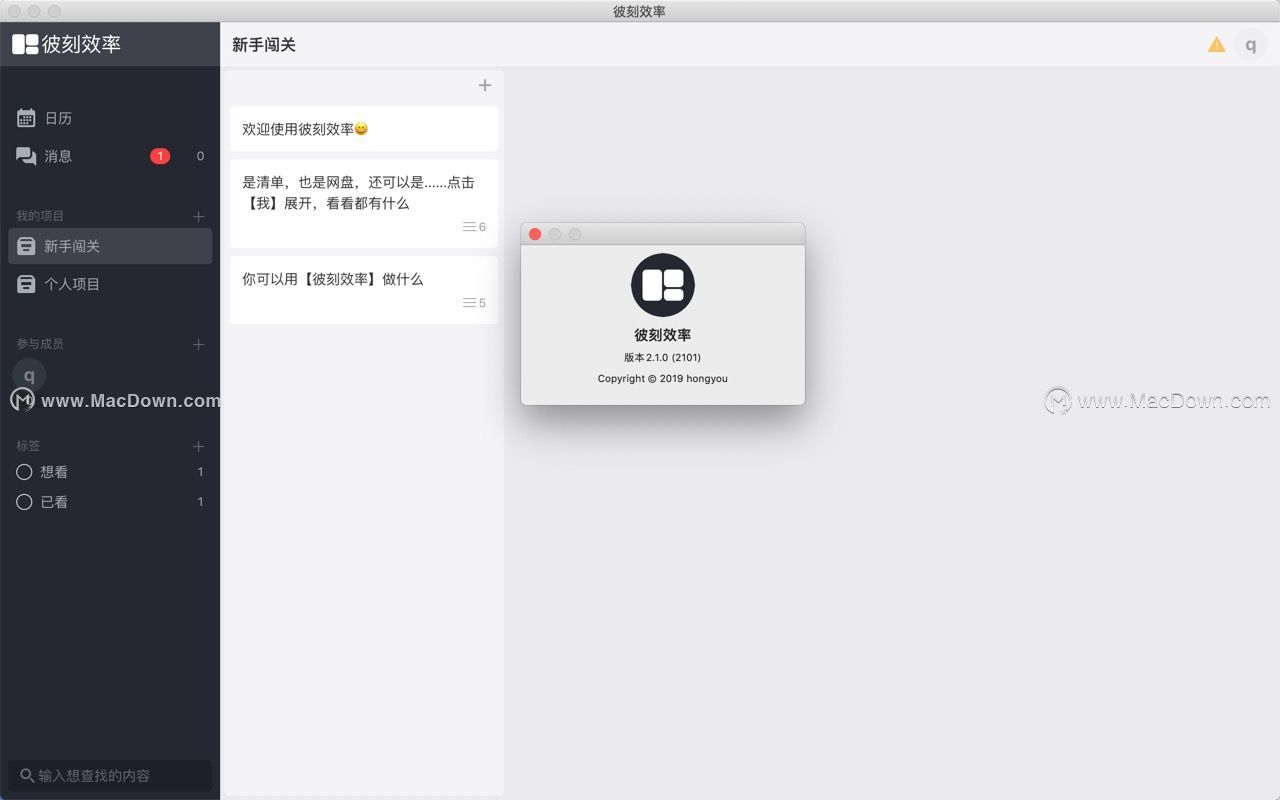The height and width of the screenshot is (800, 1280).
Task: Click the red unread message badge
Action: tap(160, 156)
